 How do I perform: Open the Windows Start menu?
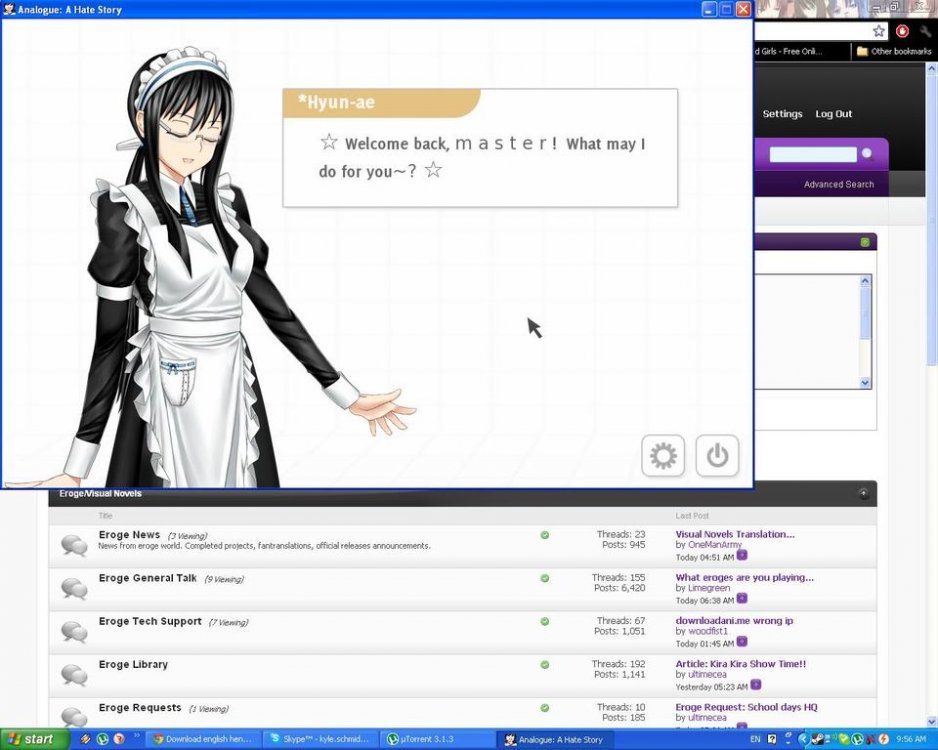tap(34, 739)
